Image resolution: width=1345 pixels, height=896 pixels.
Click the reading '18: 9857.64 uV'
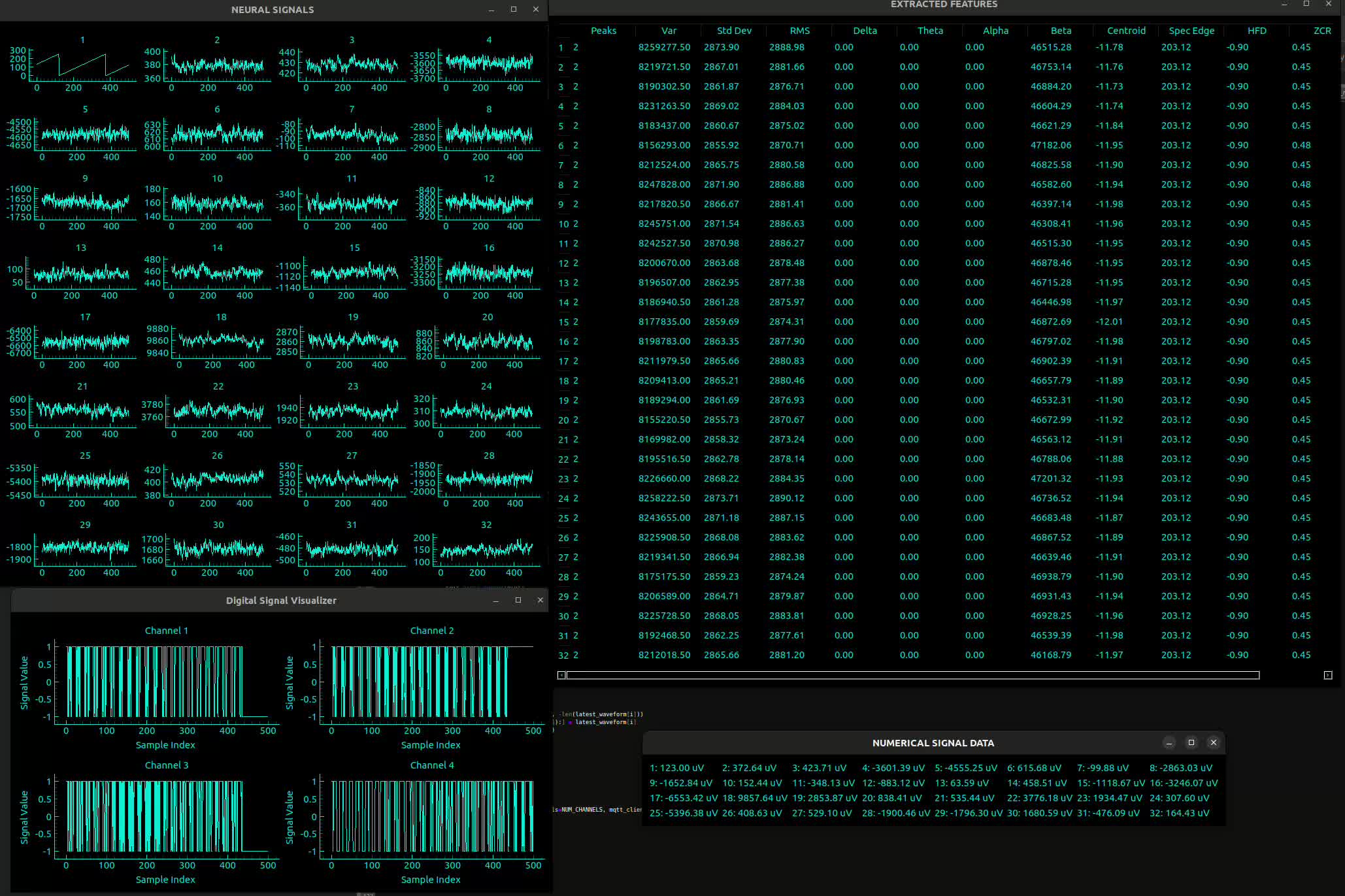(x=754, y=798)
